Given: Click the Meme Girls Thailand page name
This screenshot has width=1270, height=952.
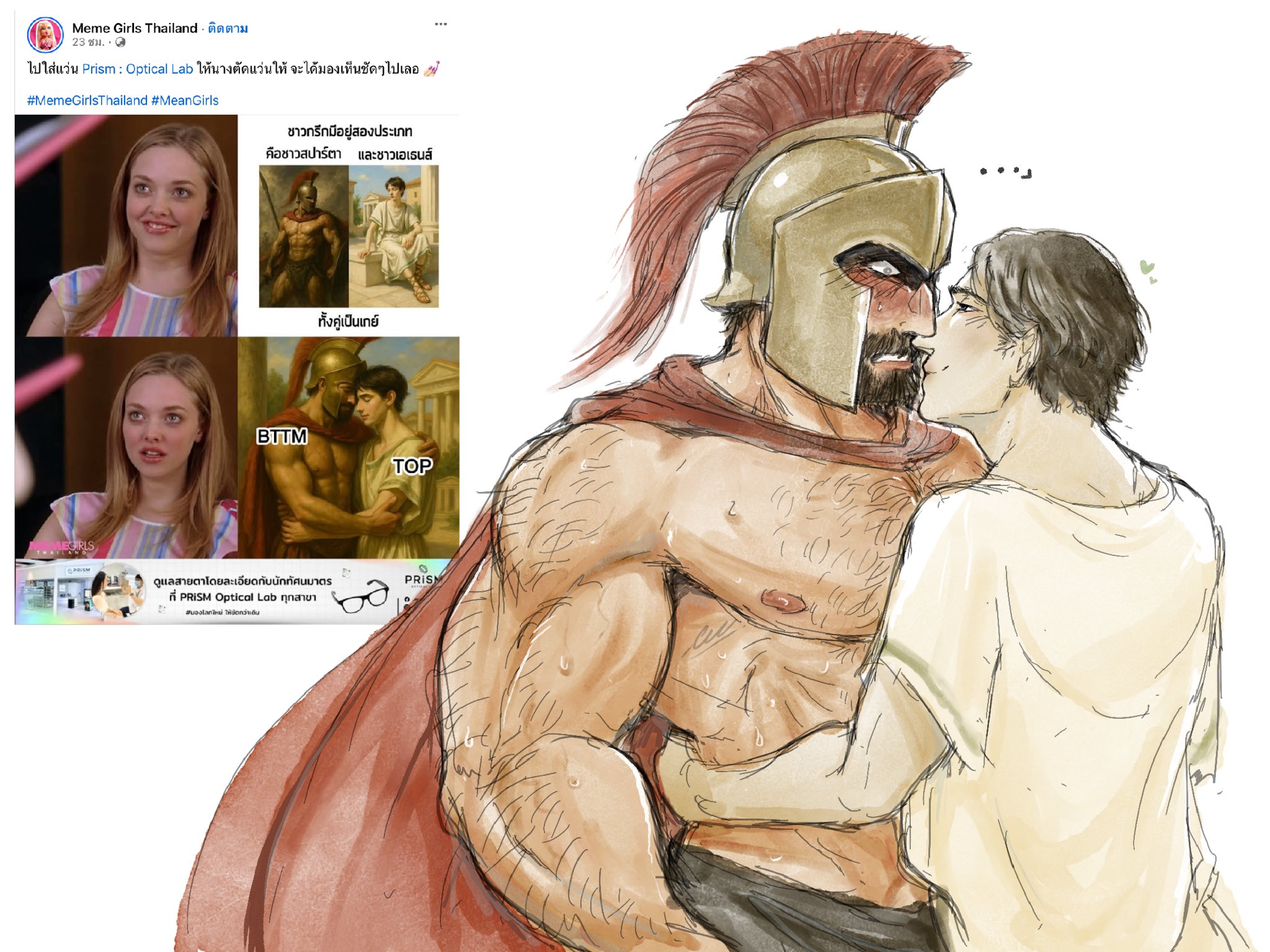Looking at the screenshot, I should click(135, 28).
